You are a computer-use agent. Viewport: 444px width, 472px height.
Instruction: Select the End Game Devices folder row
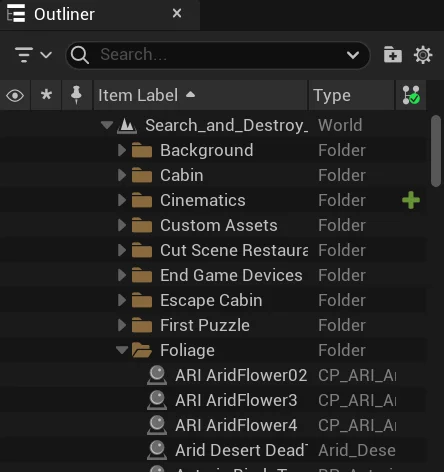[213, 275]
